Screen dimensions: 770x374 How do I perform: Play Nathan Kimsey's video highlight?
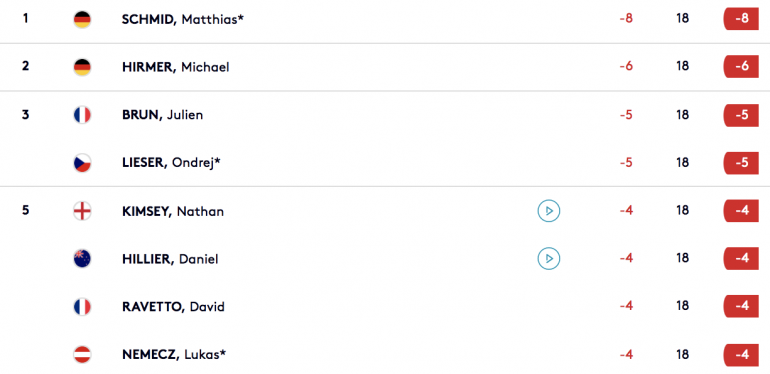pos(549,211)
